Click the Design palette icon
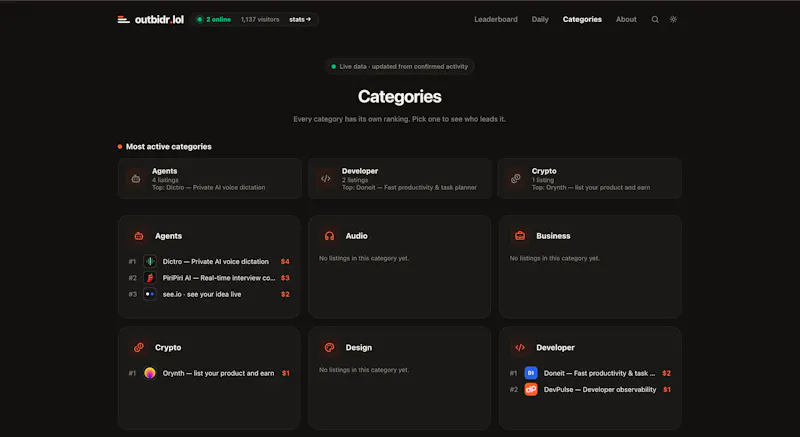The image size is (800, 437). 329,347
